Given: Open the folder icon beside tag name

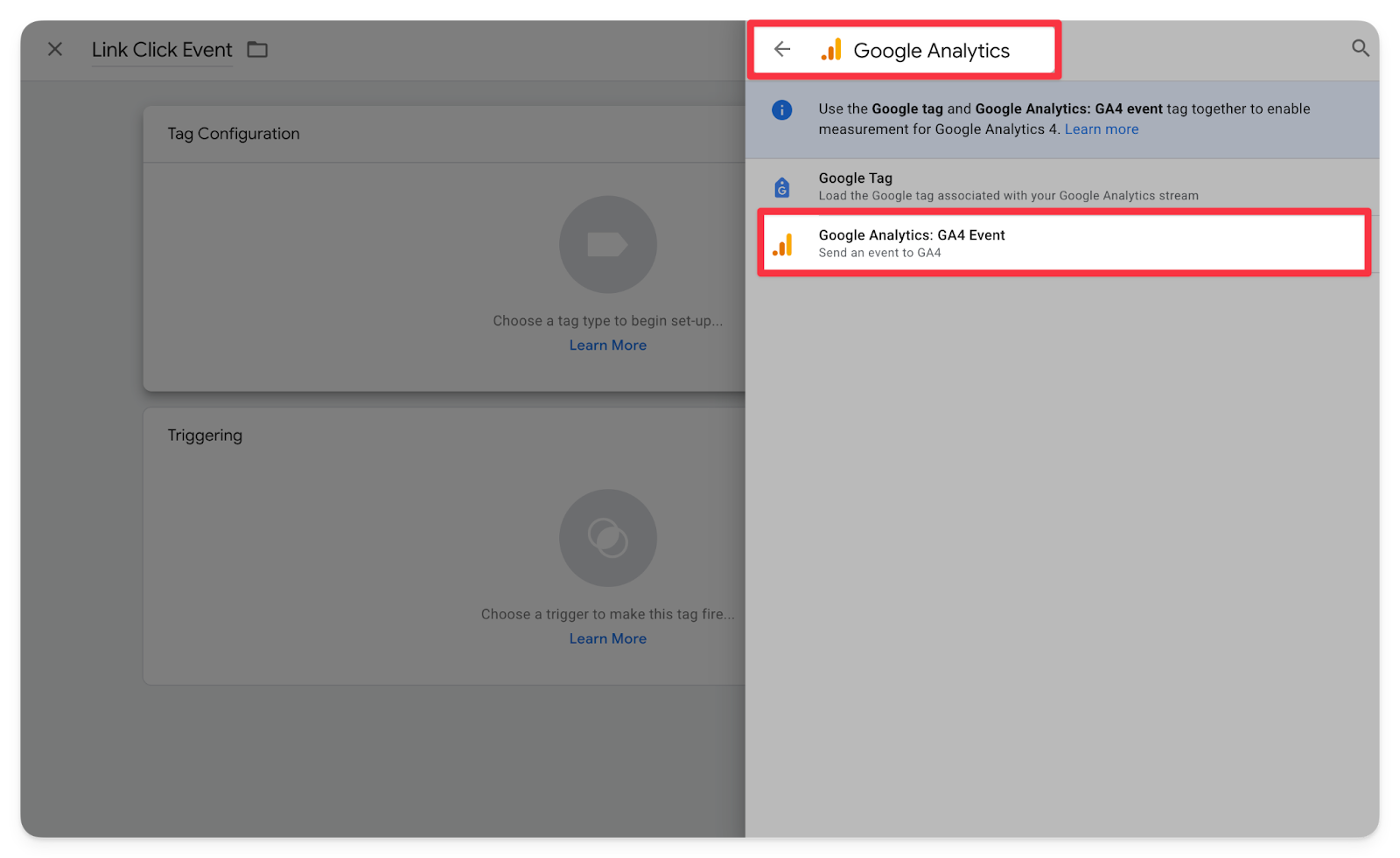Looking at the screenshot, I should pyautogui.click(x=257, y=50).
